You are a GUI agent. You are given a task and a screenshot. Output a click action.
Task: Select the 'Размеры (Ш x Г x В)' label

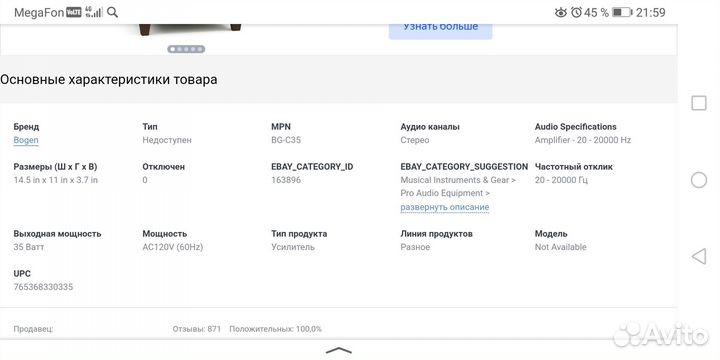(55, 167)
